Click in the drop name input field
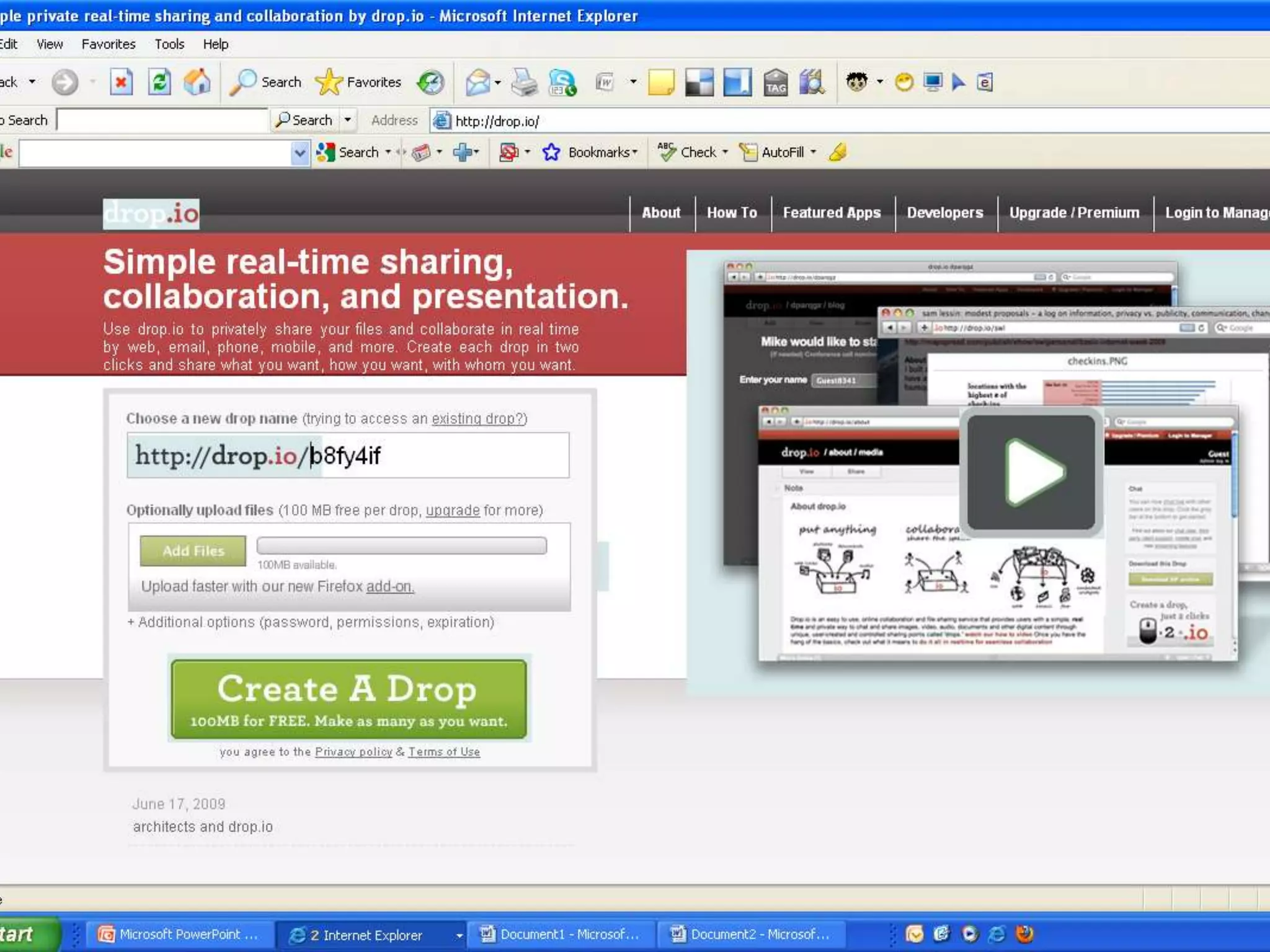 tap(348, 455)
